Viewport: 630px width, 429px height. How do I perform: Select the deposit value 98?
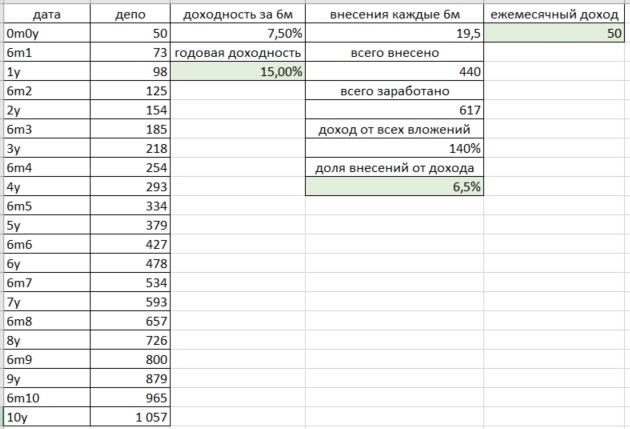pos(130,72)
